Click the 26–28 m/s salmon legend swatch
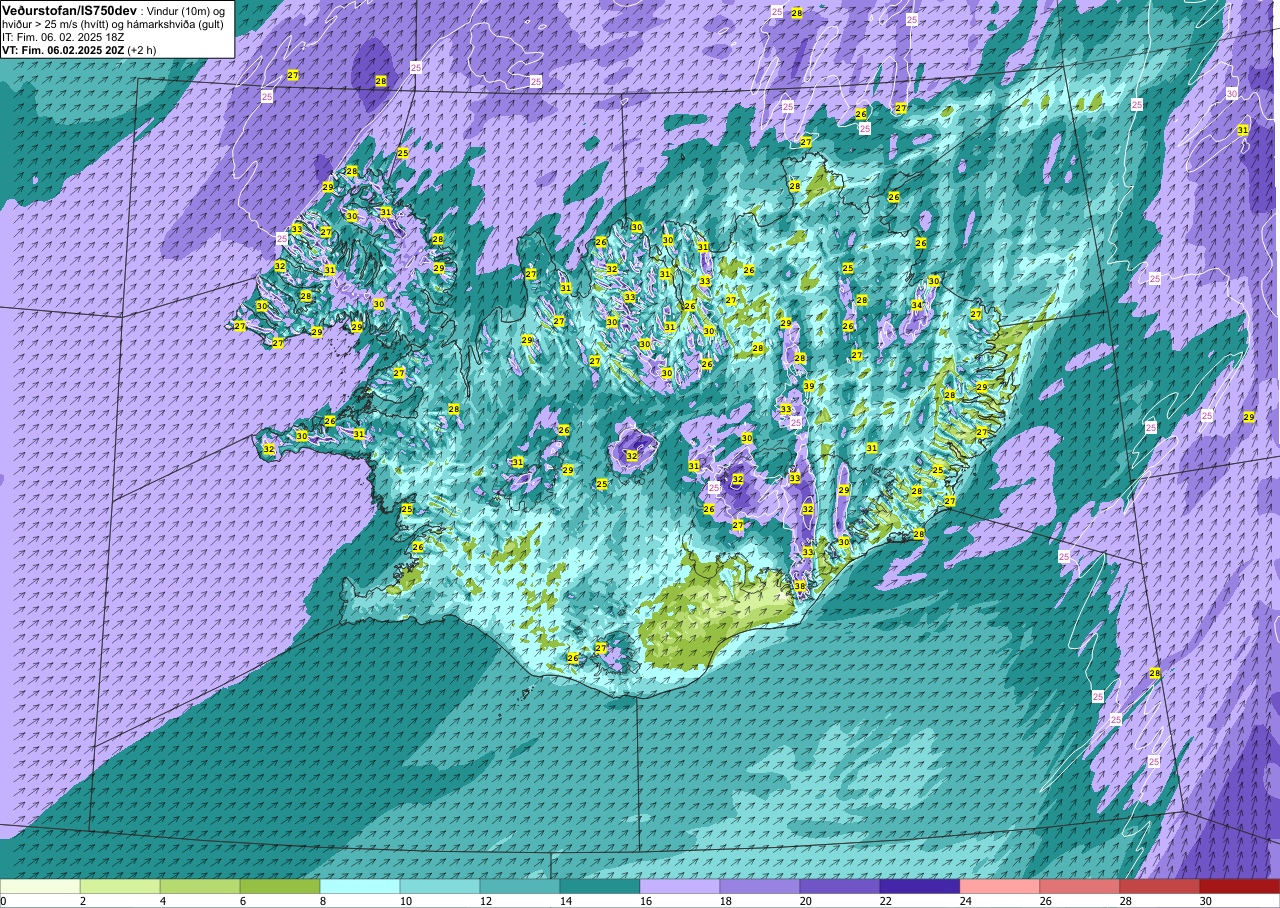 (x=1080, y=886)
